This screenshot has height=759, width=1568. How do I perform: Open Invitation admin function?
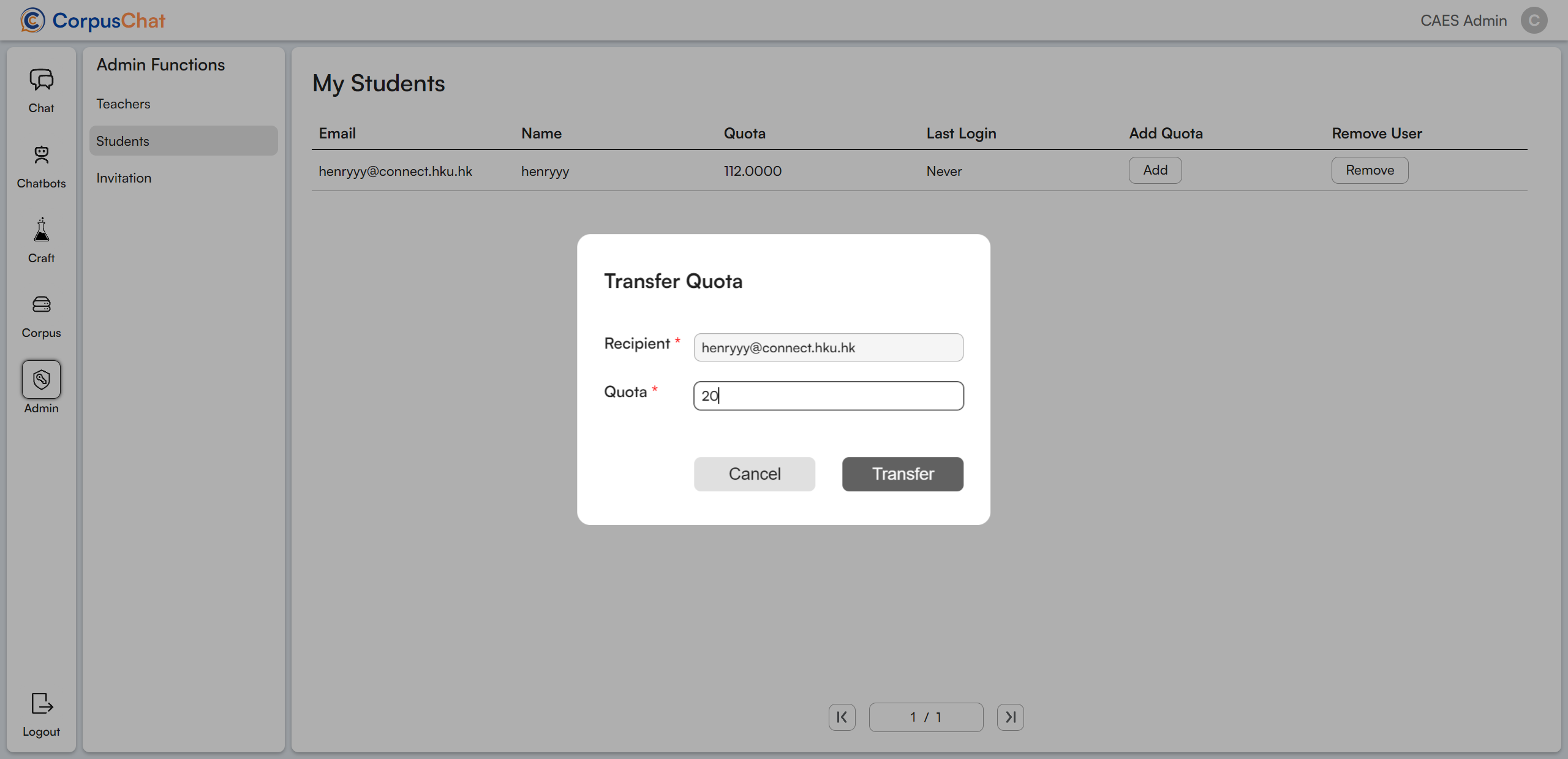[x=124, y=178]
